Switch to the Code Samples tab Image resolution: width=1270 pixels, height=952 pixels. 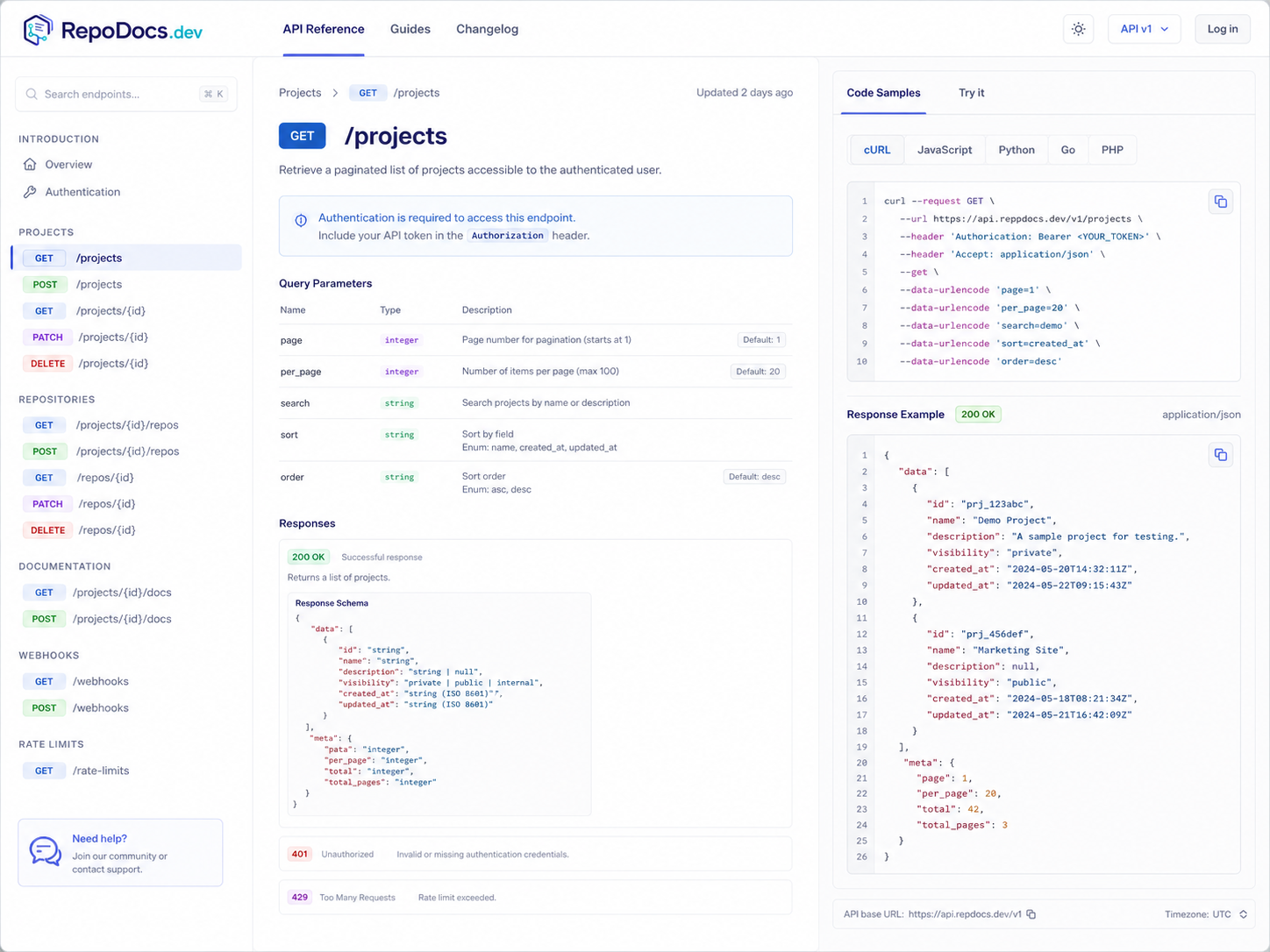click(883, 93)
